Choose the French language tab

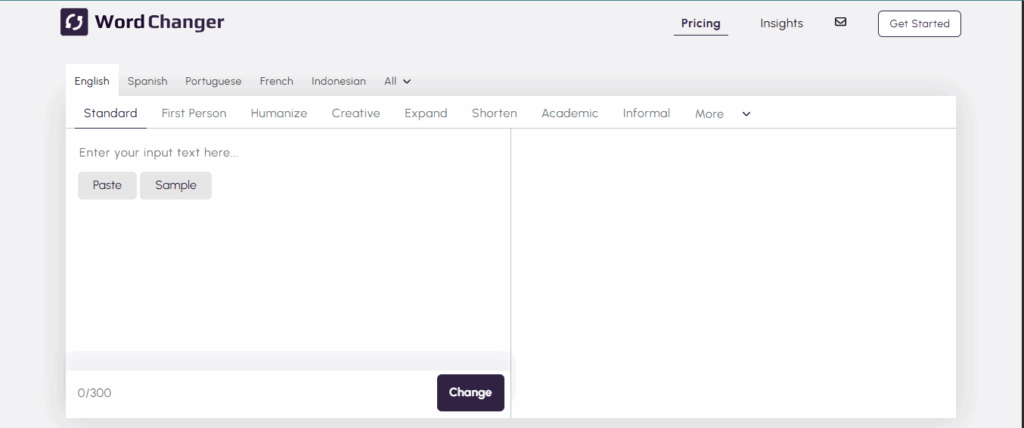(276, 81)
